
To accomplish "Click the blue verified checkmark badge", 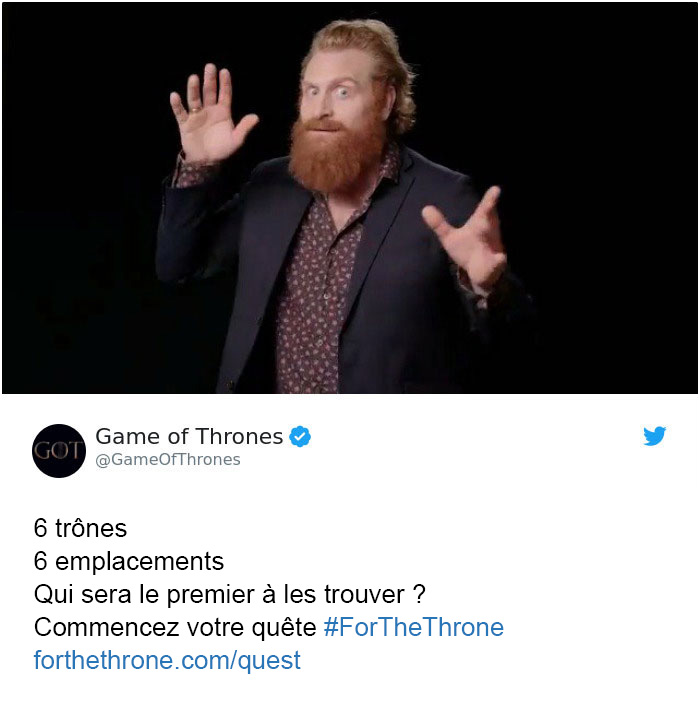I will (300, 436).
